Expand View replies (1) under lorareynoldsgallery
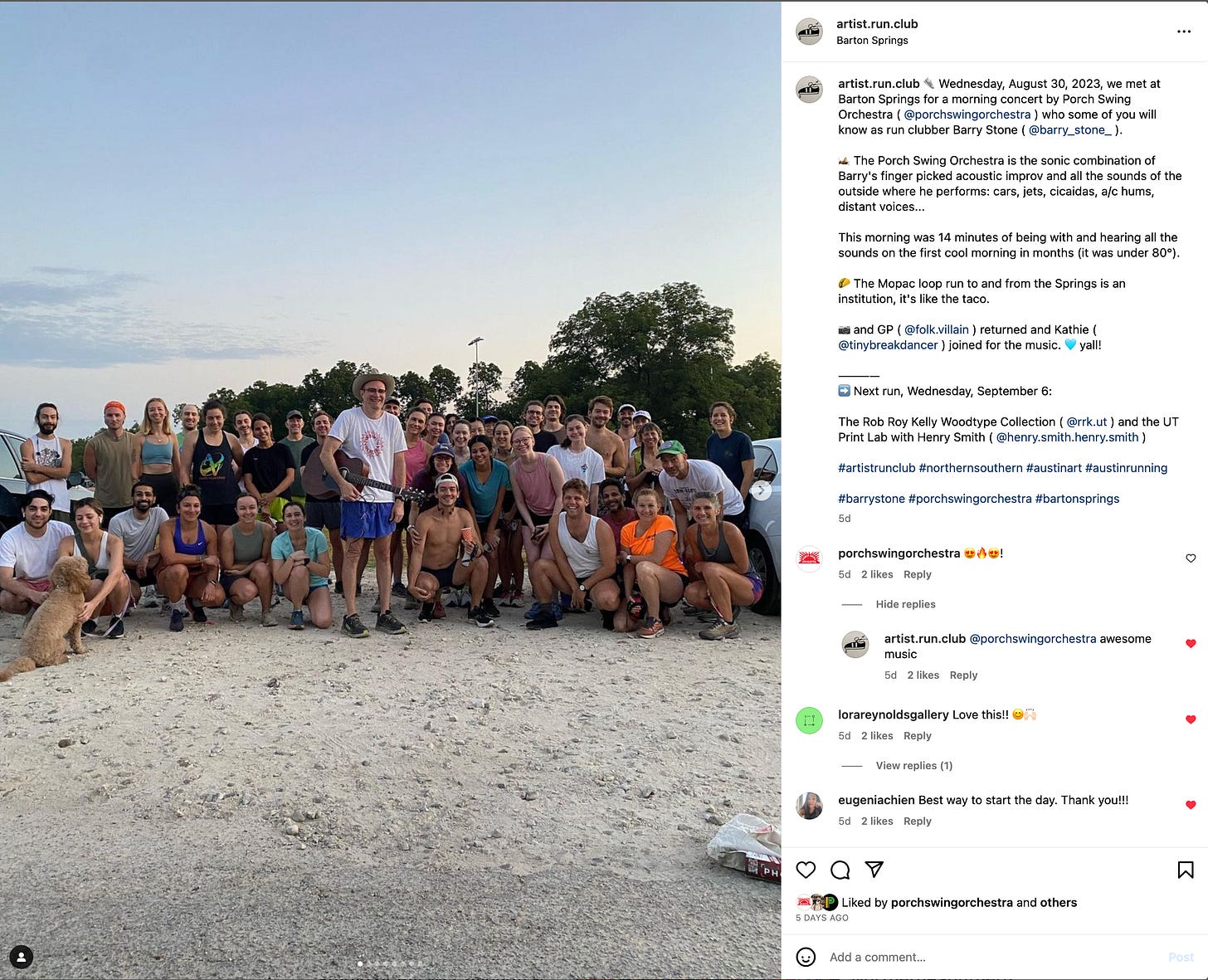This screenshot has height=980, width=1208. coord(913,765)
